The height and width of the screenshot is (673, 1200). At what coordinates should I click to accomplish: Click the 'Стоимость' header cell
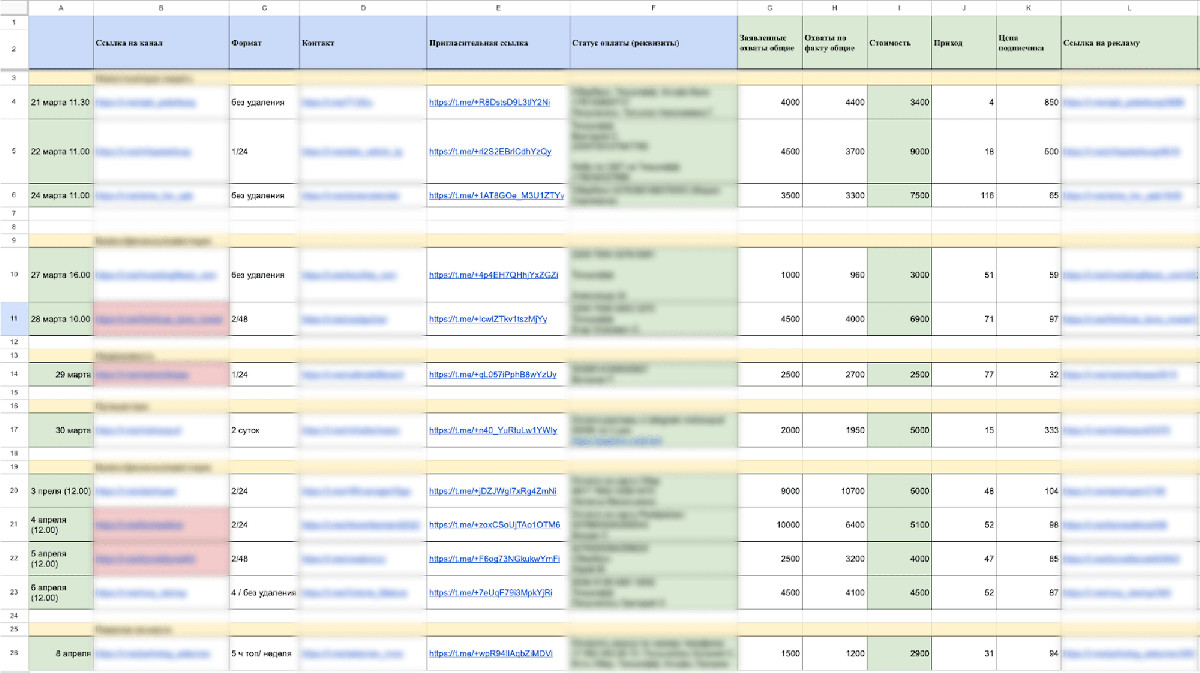899,44
